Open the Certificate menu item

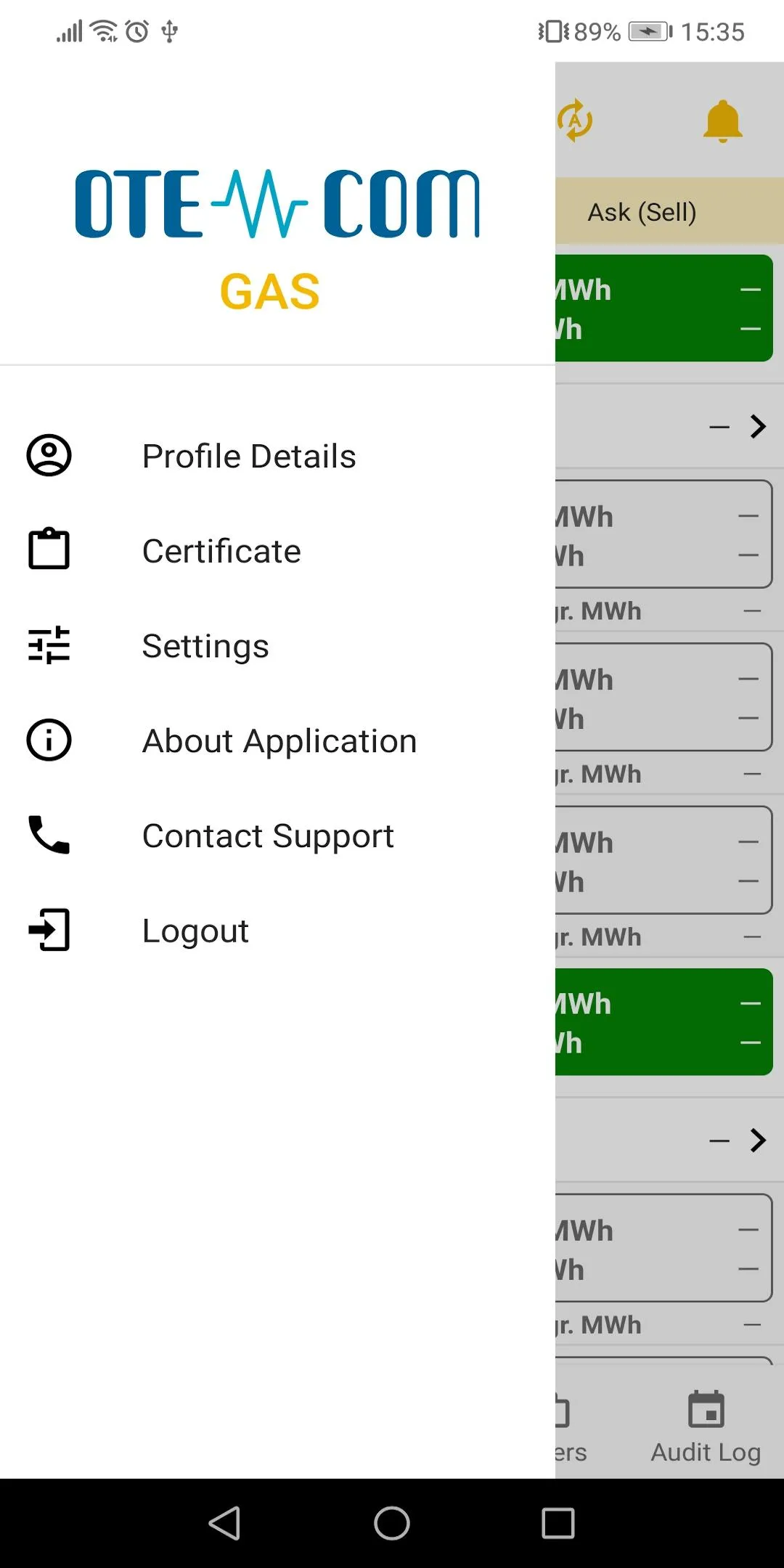[277, 551]
